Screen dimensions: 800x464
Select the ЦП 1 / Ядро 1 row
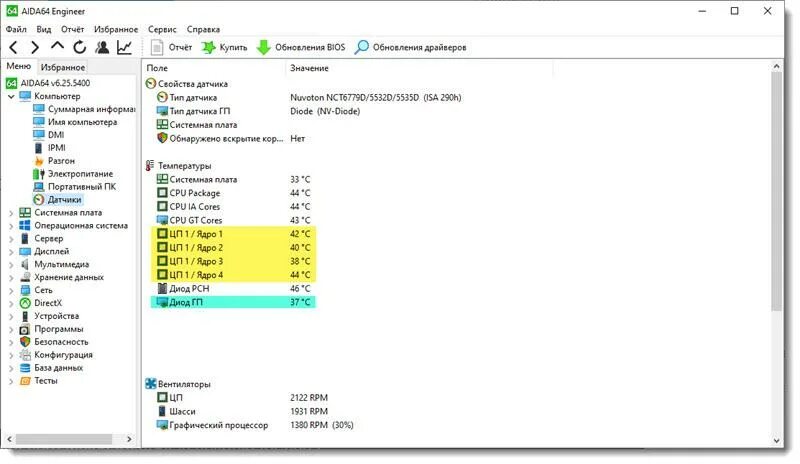pos(233,234)
